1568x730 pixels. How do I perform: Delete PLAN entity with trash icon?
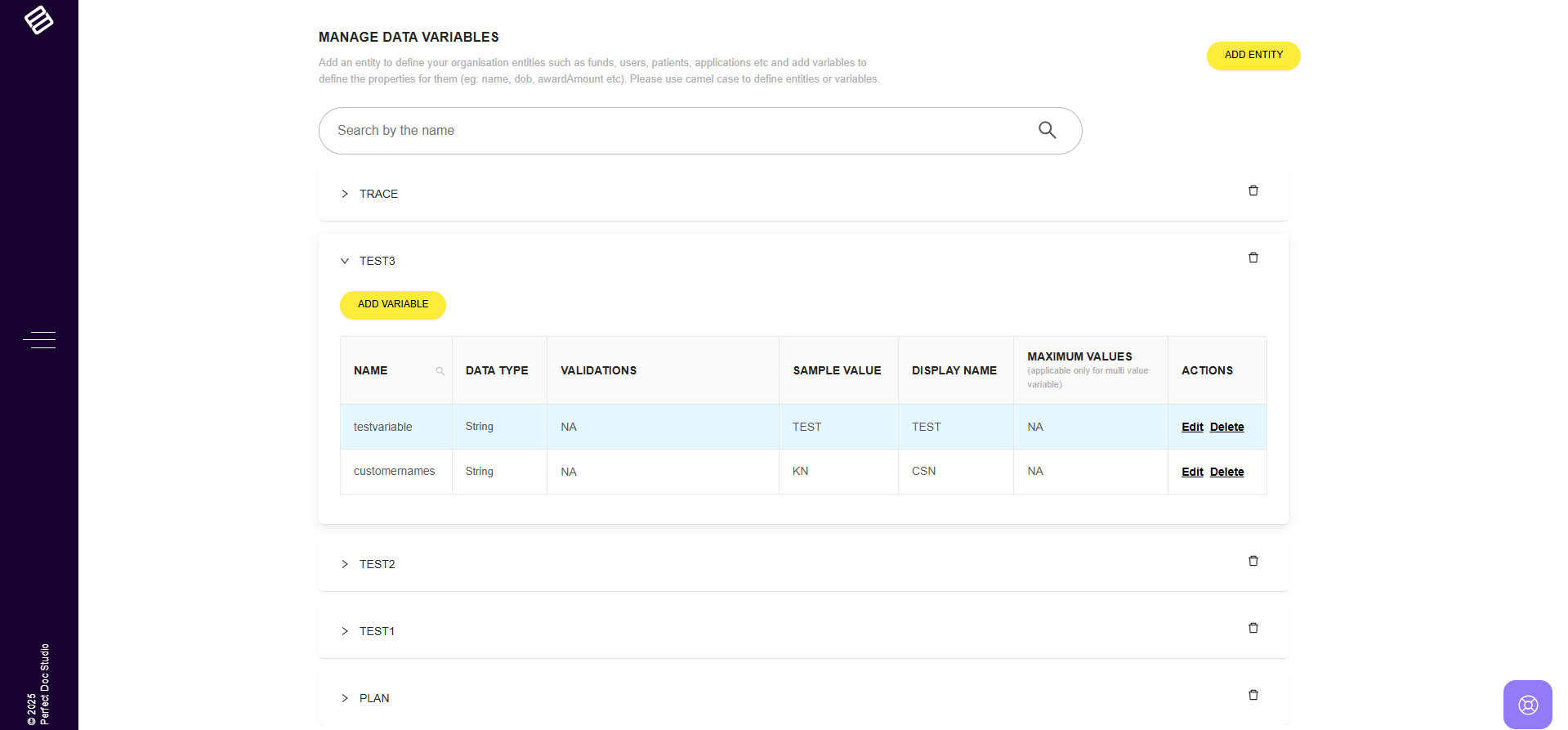(1253, 696)
